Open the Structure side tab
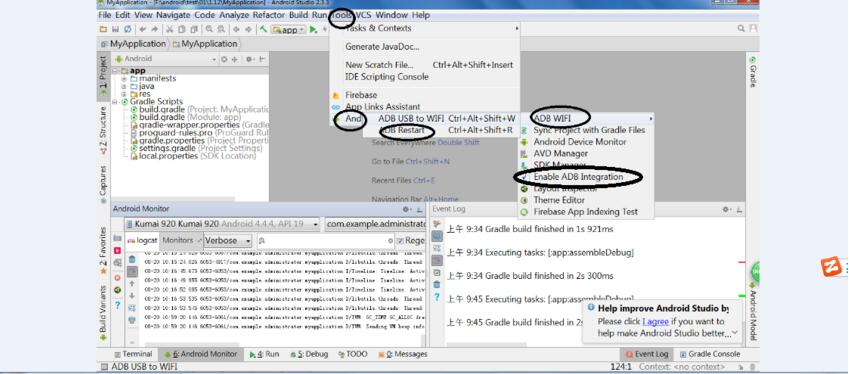This screenshot has width=849, height=374. (103, 131)
